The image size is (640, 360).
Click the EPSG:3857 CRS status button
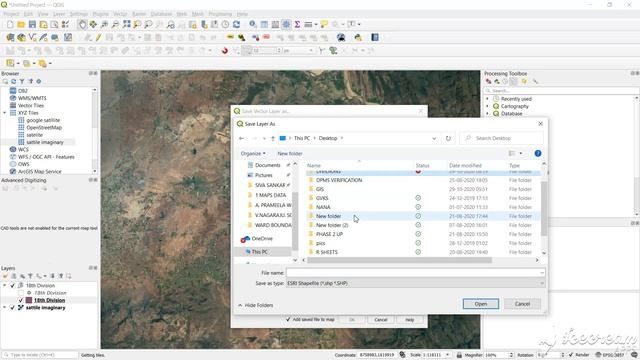(610, 355)
